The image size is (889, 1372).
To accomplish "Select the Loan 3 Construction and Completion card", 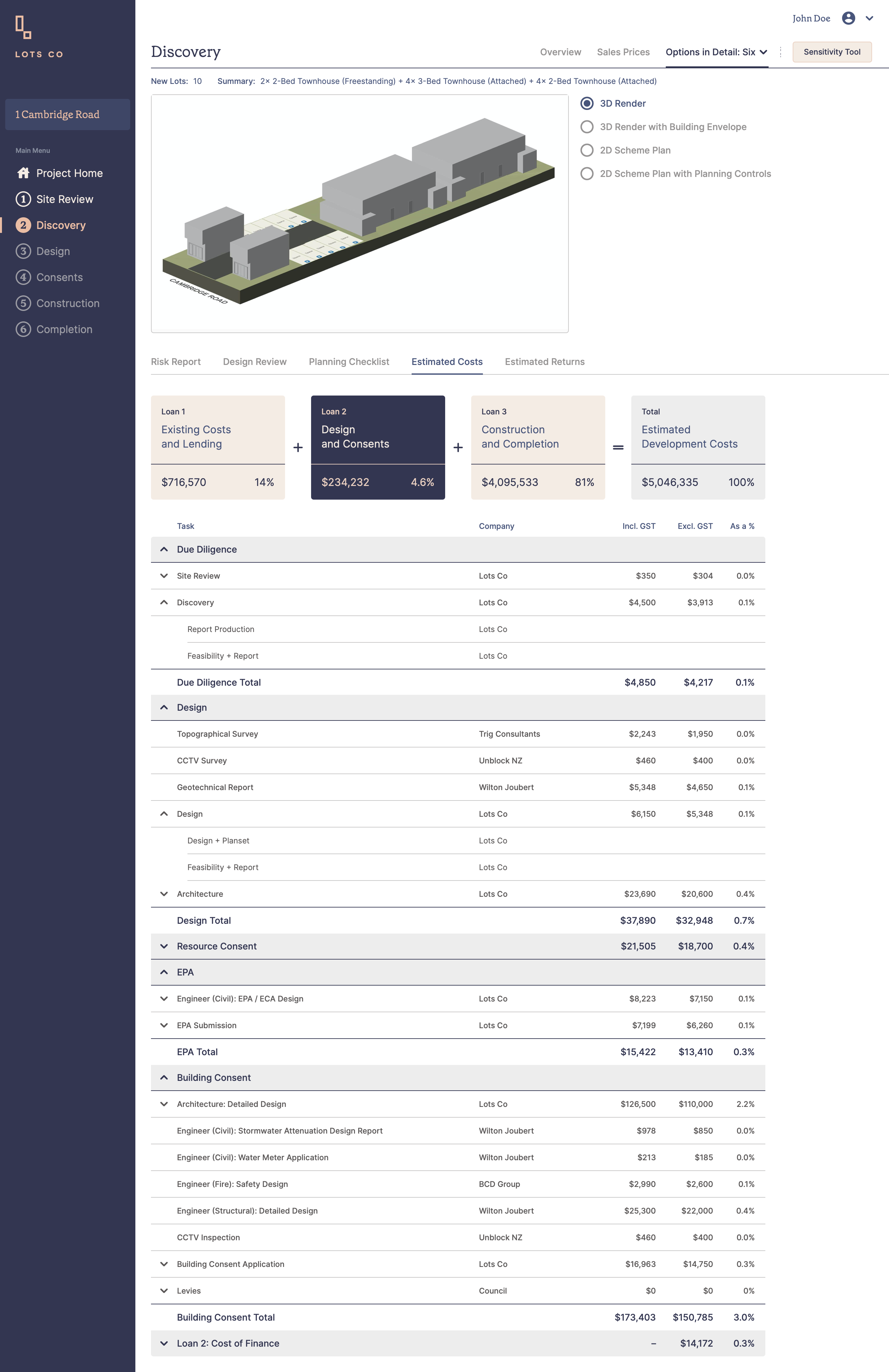I will [537, 447].
